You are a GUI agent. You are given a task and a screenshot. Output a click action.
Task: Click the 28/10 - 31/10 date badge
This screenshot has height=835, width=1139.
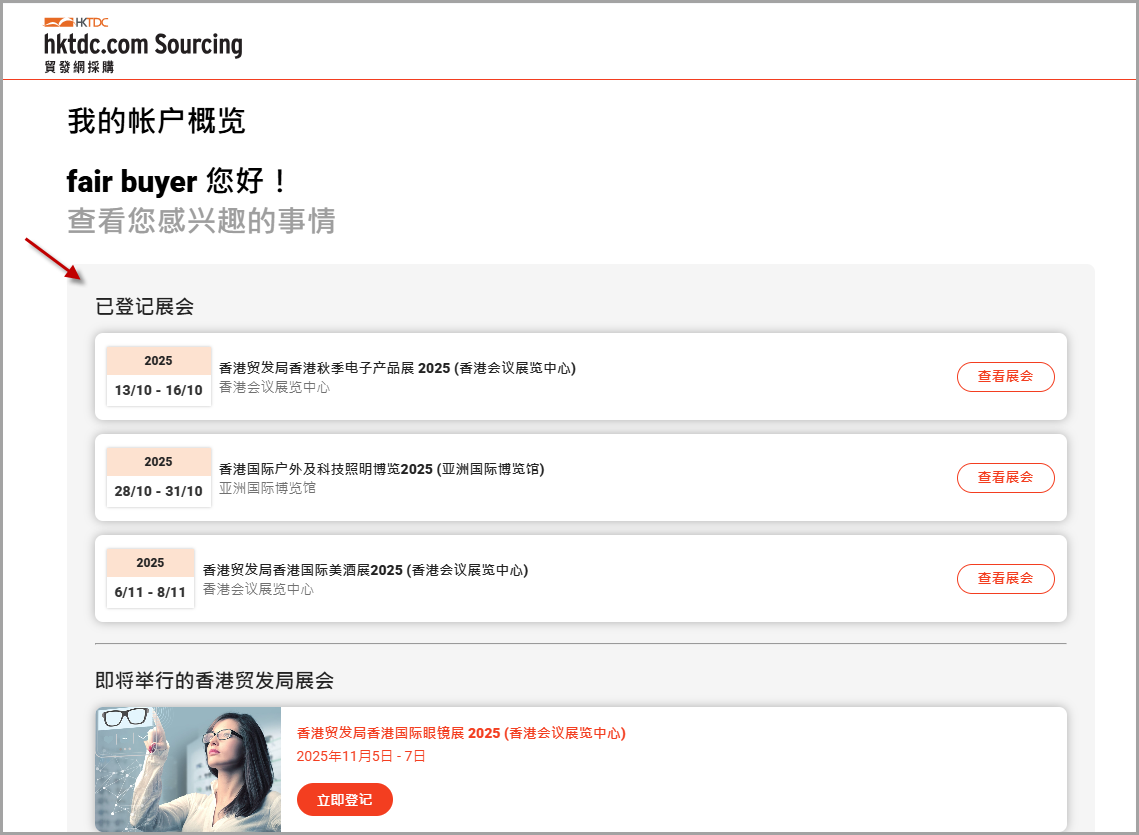[x=158, y=477]
